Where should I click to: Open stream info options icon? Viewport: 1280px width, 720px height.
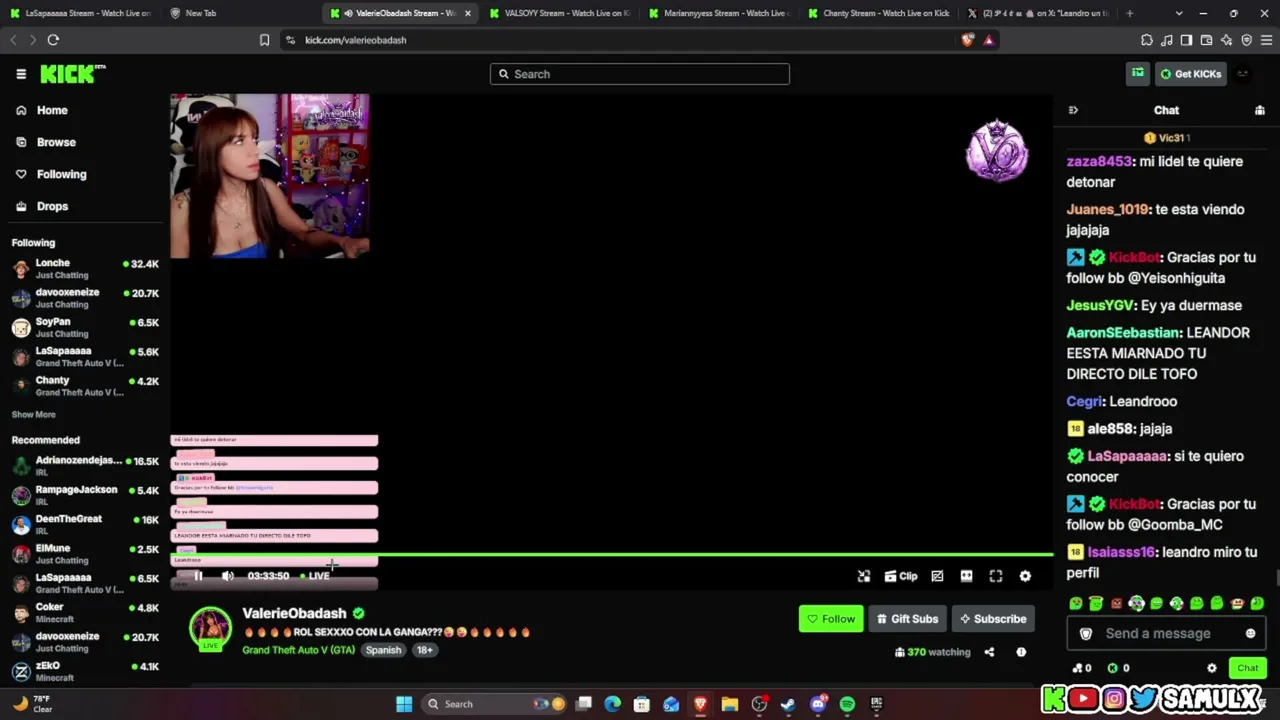click(1021, 652)
